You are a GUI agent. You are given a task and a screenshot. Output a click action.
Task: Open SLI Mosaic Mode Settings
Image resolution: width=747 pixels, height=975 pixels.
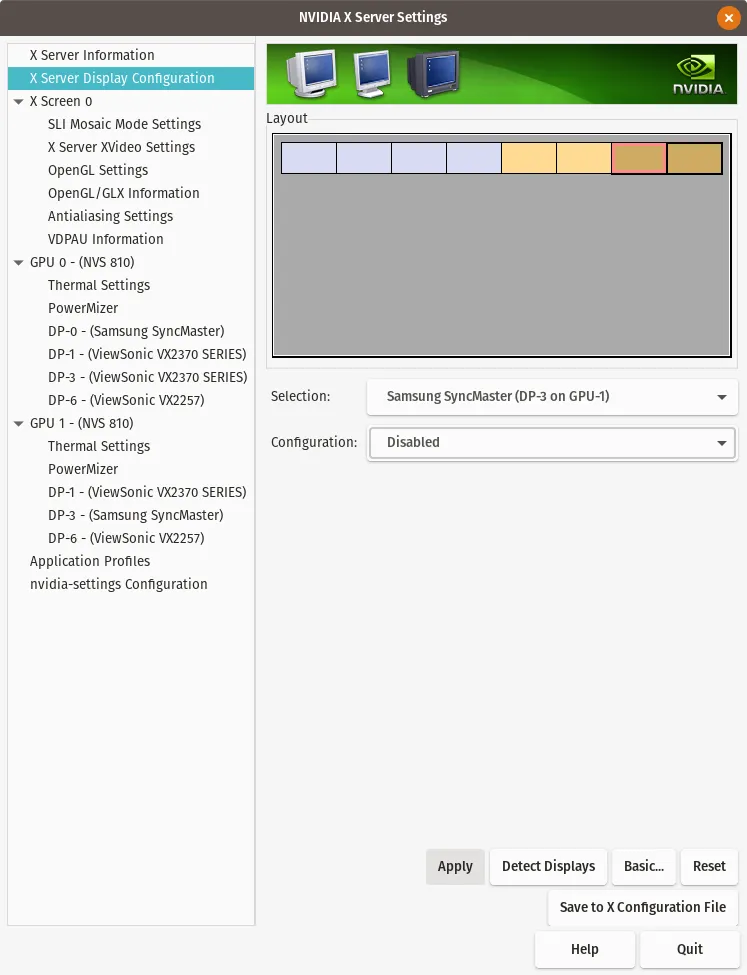click(x=124, y=124)
